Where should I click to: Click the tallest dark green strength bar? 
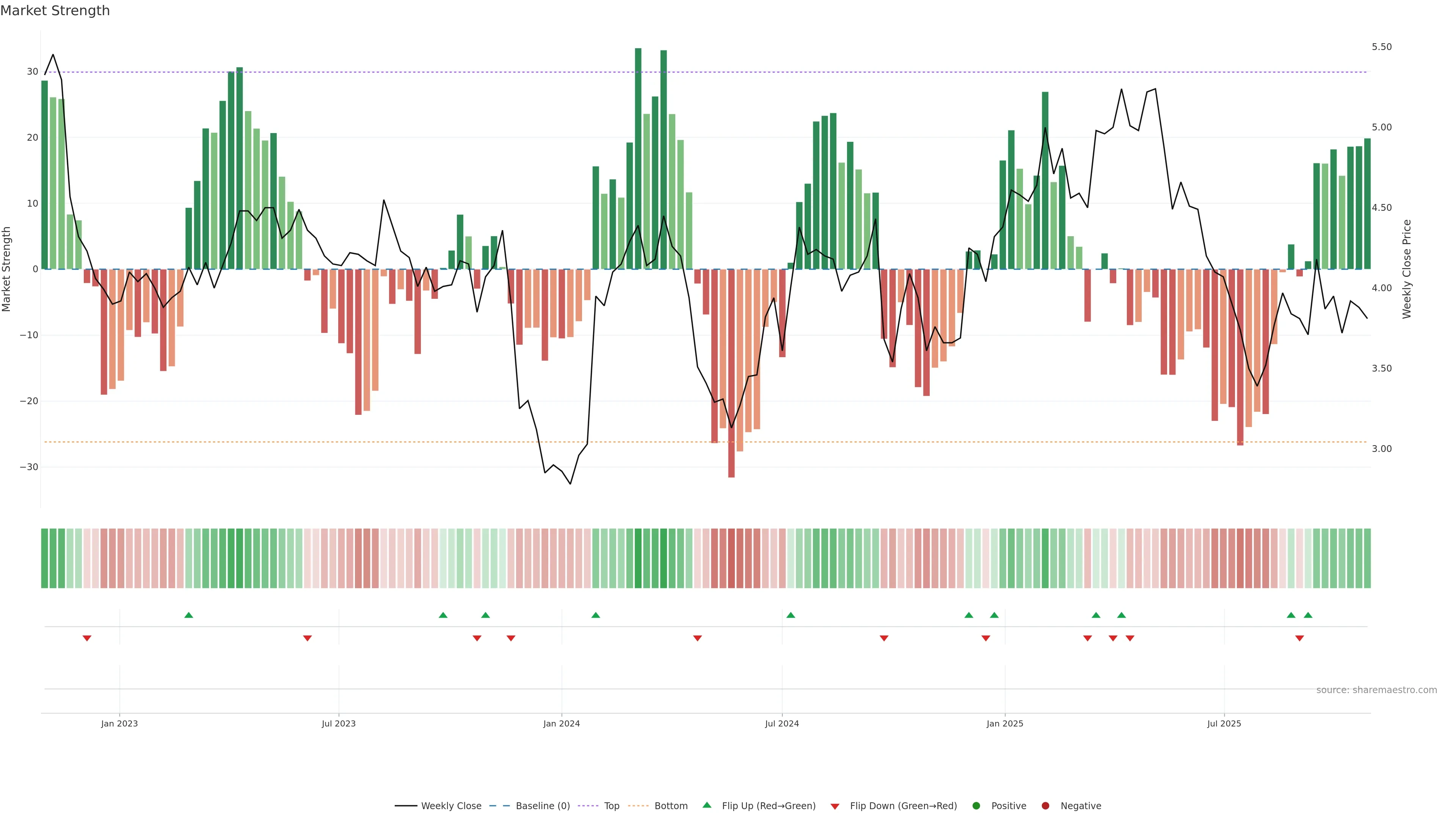coord(638,158)
